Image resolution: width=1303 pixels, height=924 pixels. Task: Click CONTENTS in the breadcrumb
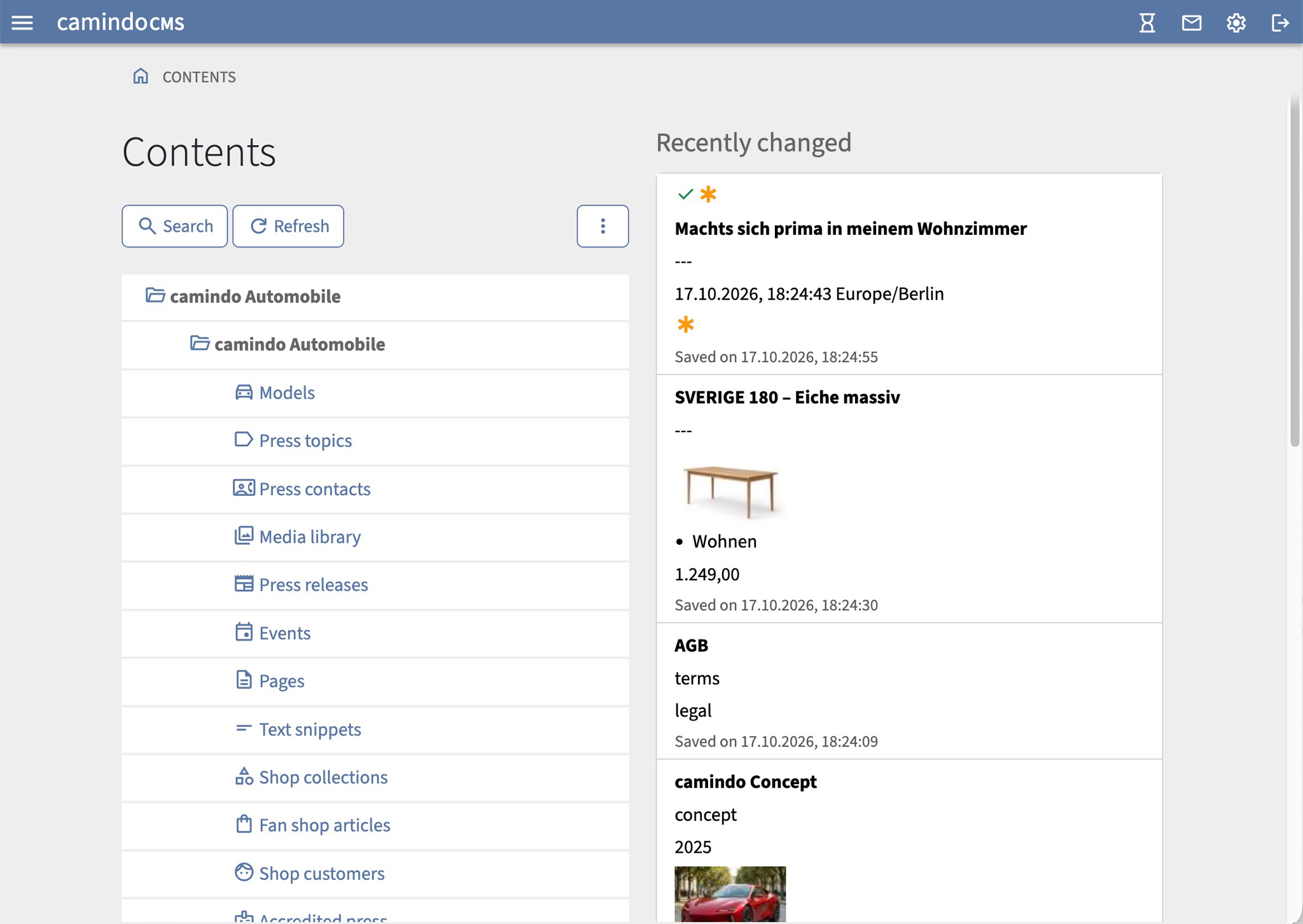pos(199,77)
